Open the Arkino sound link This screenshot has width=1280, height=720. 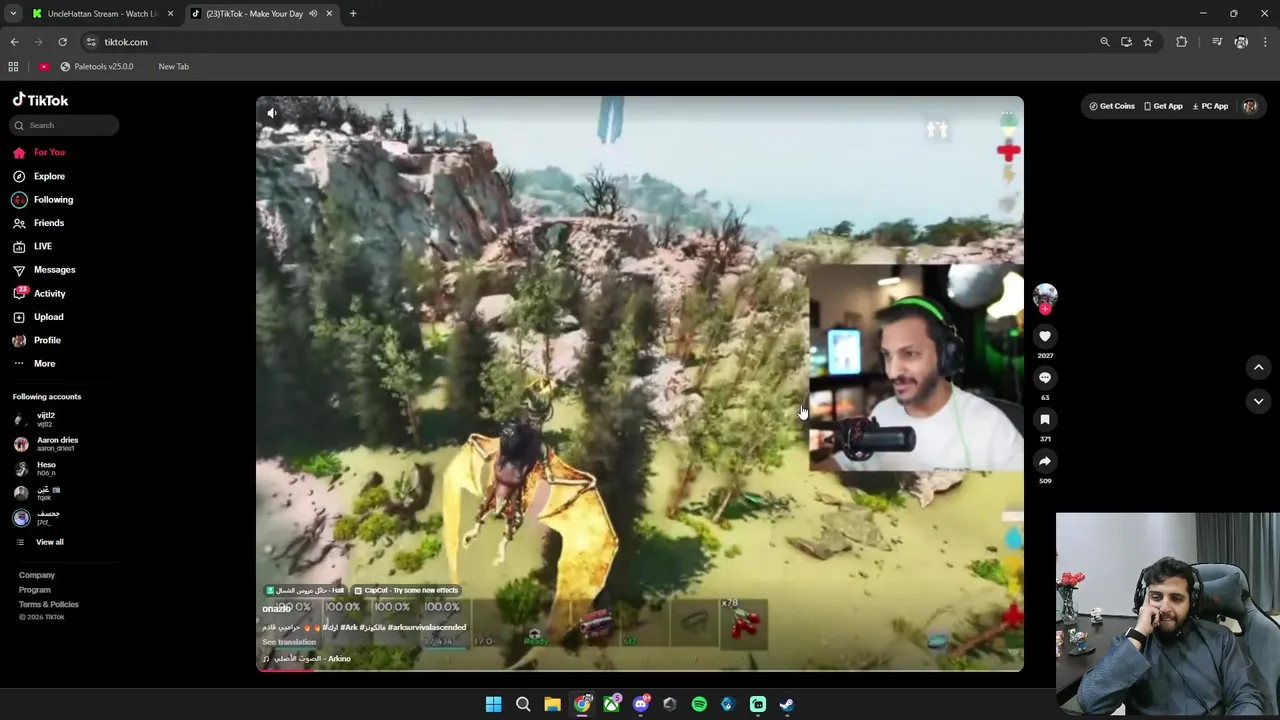(x=307, y=659)
